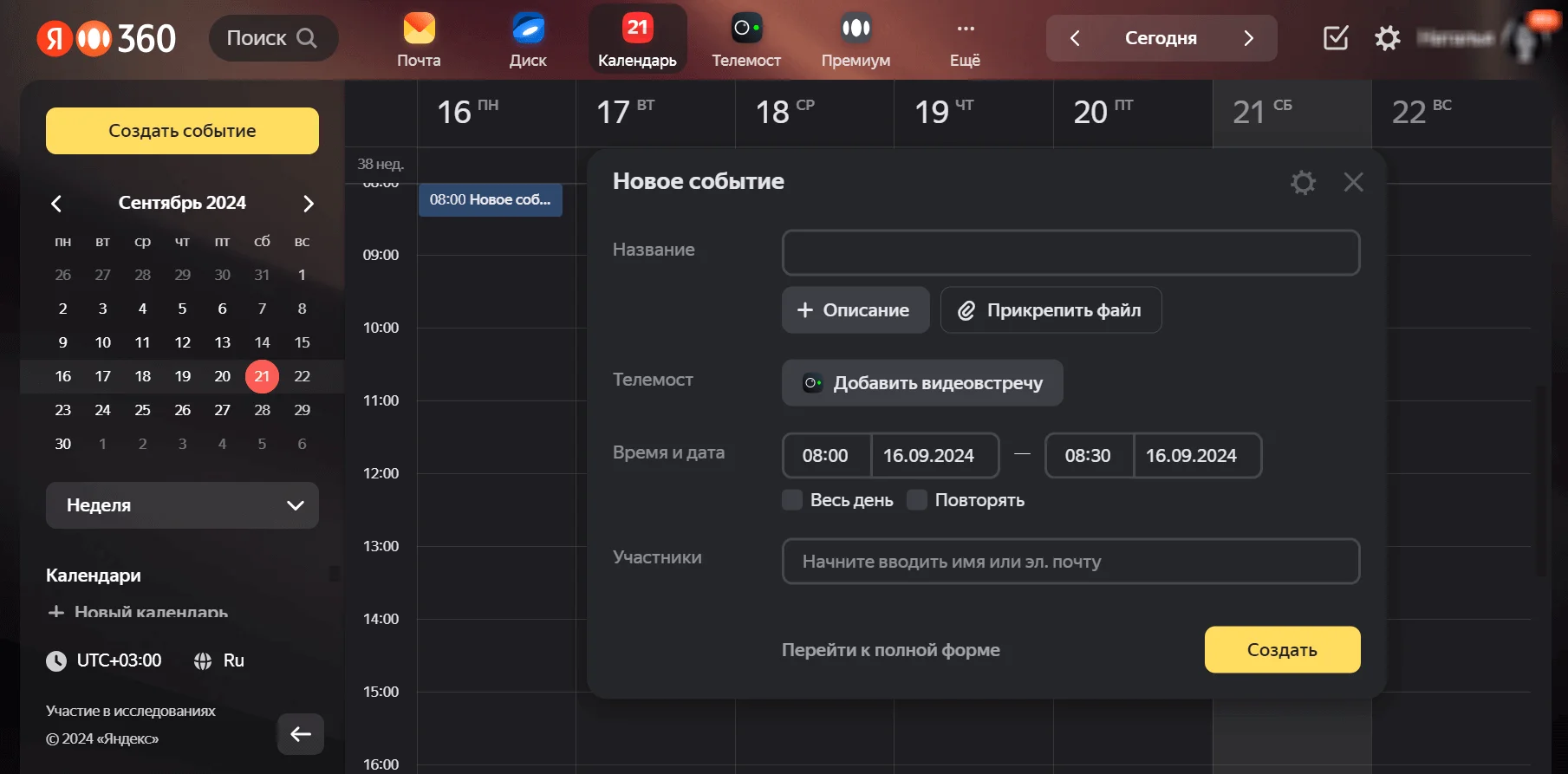Open calendar settings gear in top bar
Image resolution: width=1568 pixels, height=774 pixels.
[x=1387, y=38]
